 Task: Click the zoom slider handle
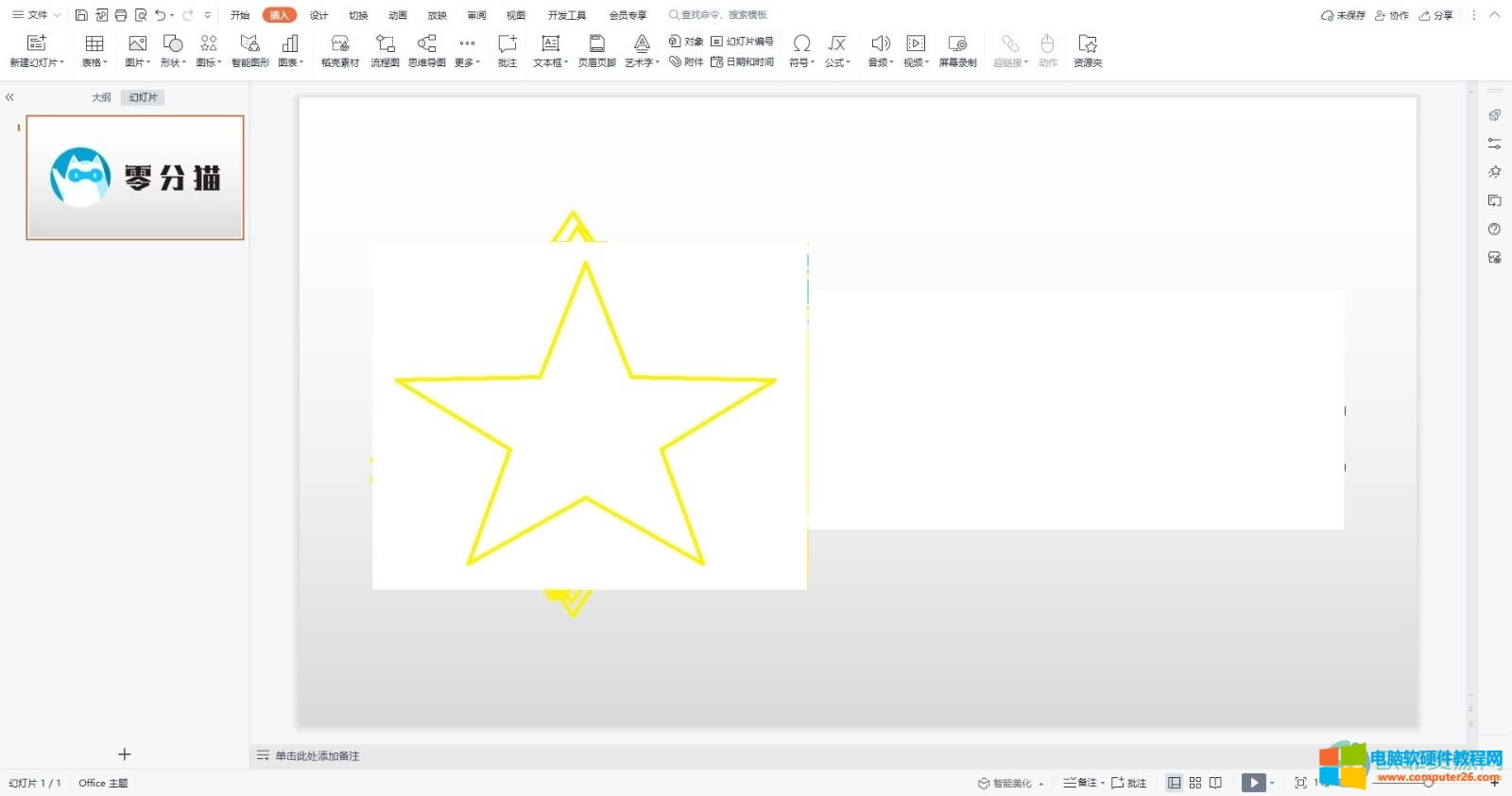pyautogui.click(x=1428, y=783)
